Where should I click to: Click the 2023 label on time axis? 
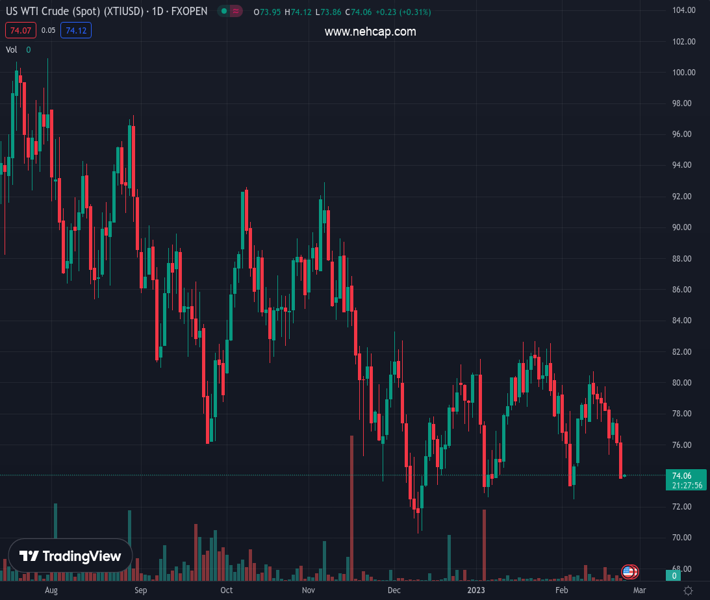coord(477,591)
